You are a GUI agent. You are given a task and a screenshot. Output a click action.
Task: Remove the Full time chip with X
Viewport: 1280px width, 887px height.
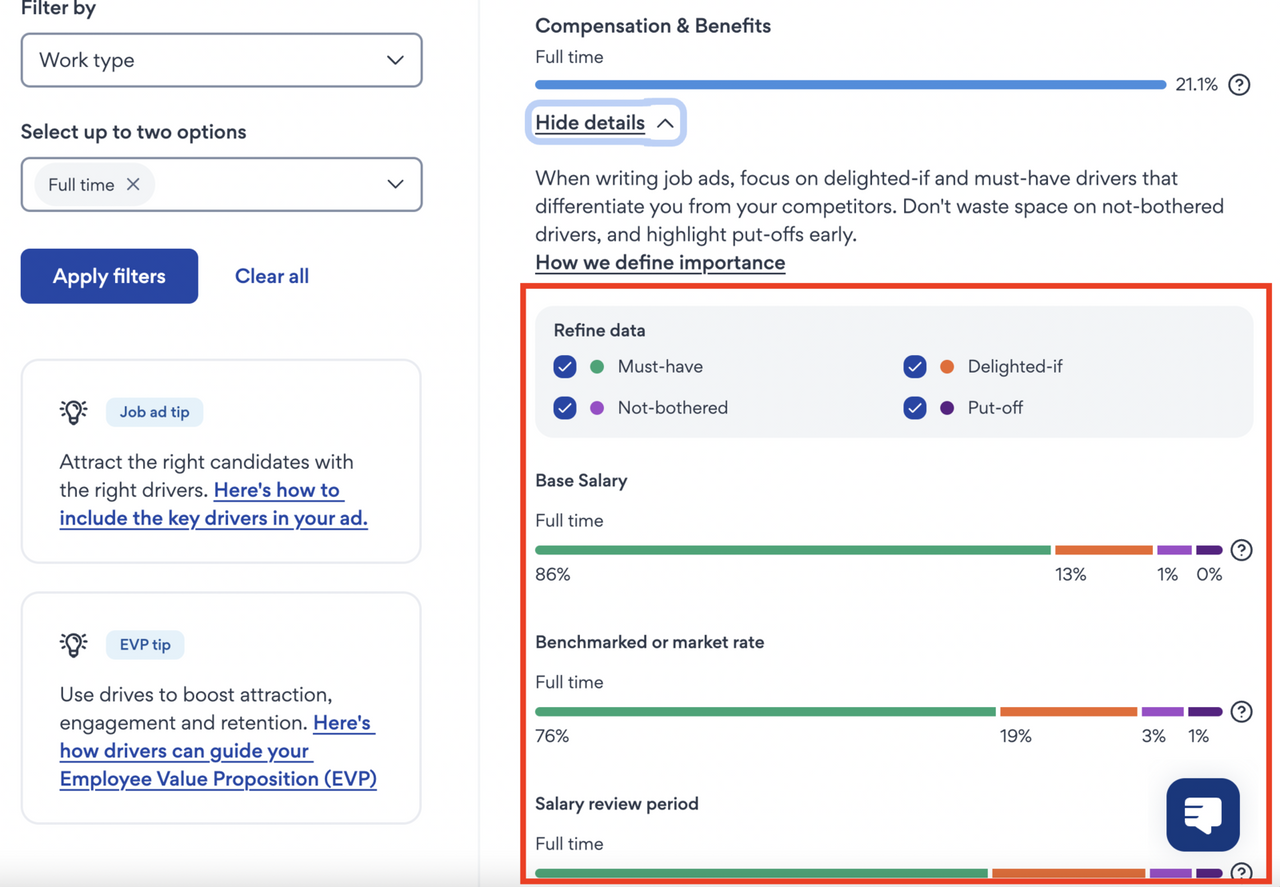(x=133, y=185)
